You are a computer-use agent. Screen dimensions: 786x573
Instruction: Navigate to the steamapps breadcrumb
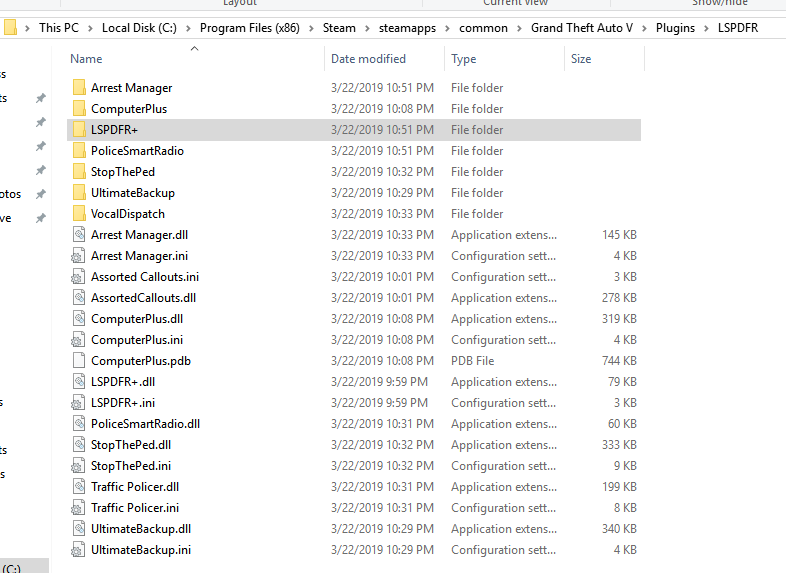[408, 28]
